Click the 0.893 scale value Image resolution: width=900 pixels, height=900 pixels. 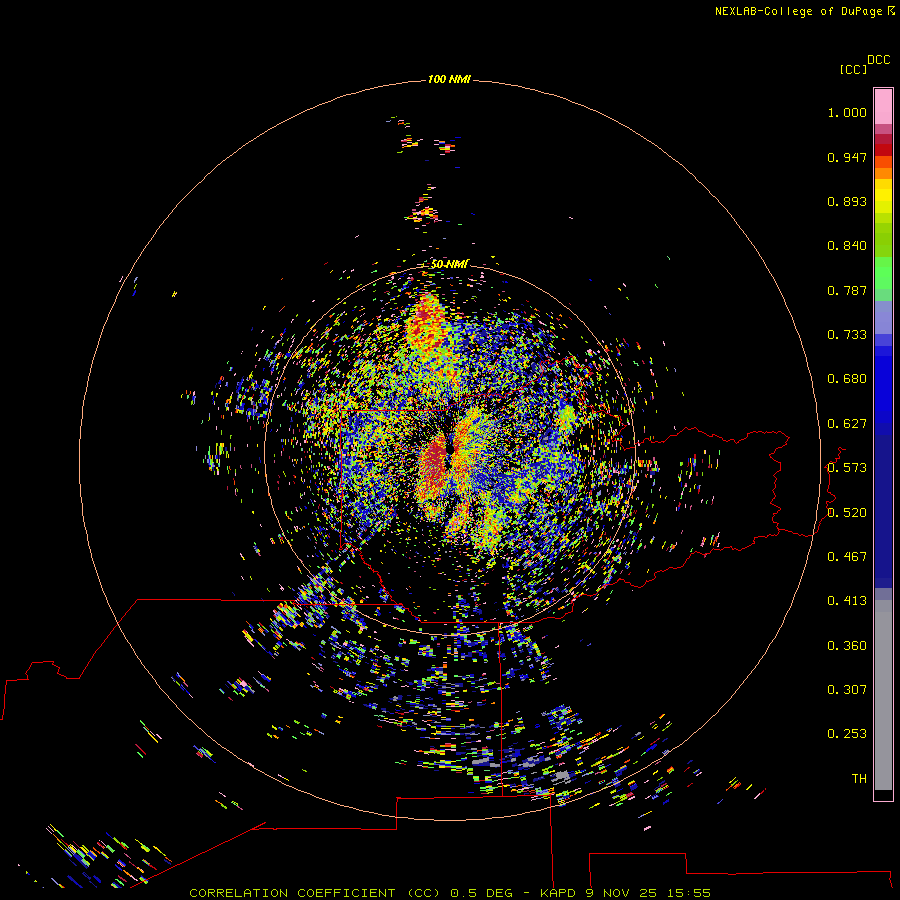pos(847,201)
